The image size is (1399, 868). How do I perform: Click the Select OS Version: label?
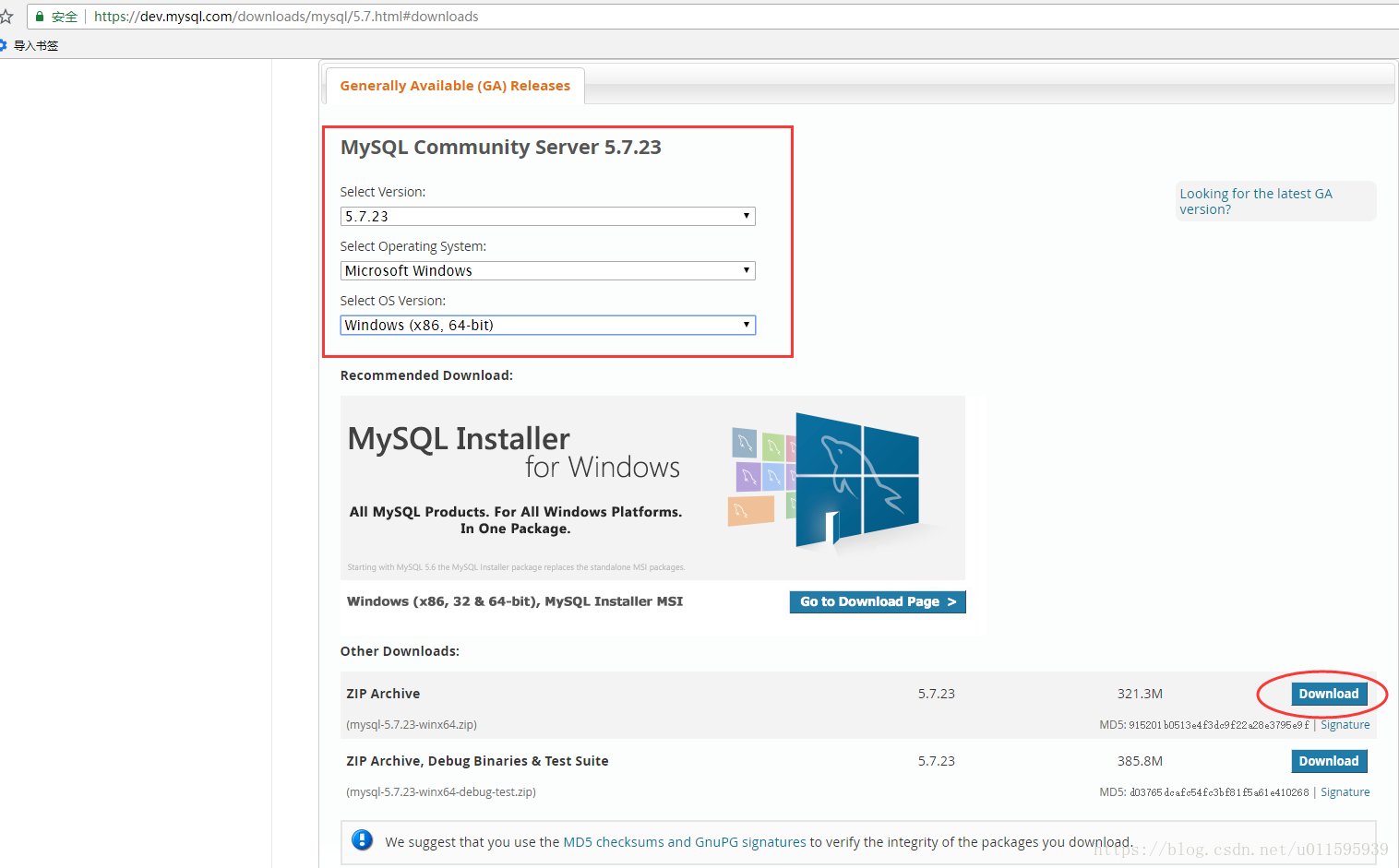pyautogui.click(x=393, y=301)
